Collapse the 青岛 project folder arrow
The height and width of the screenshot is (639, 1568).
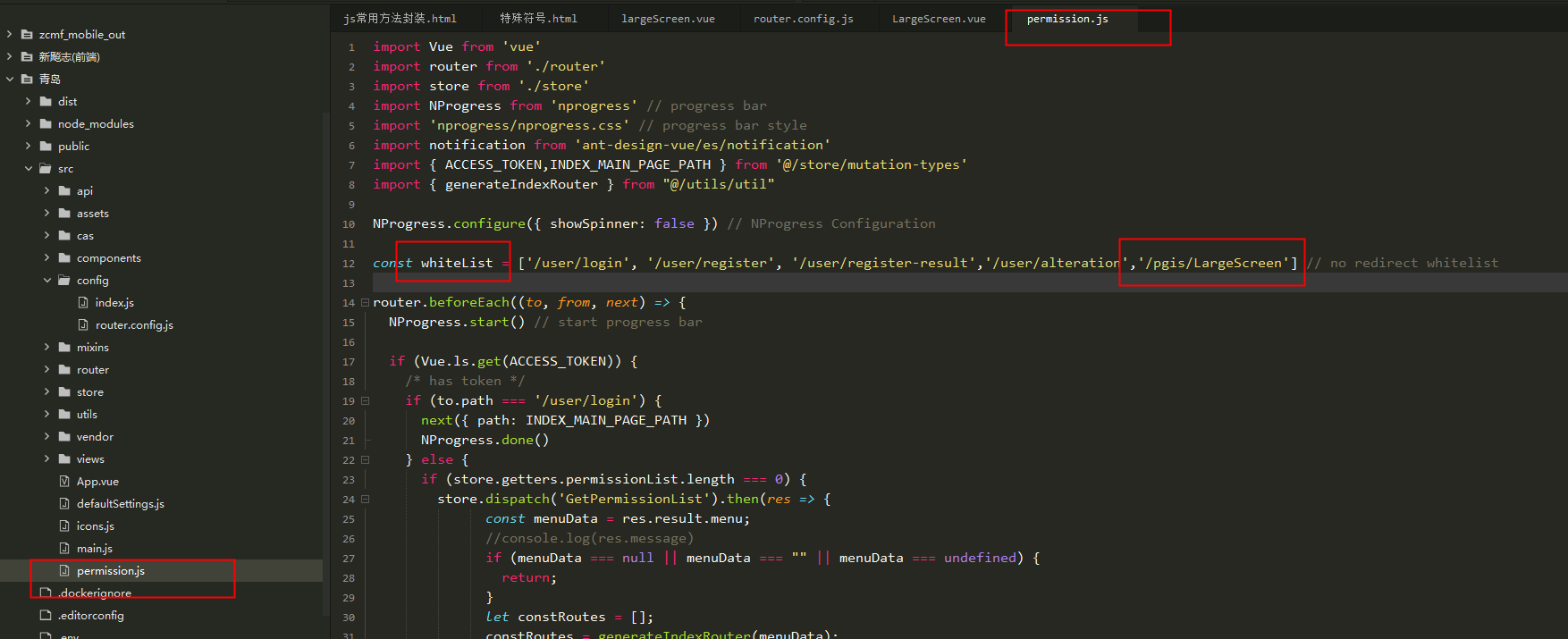coord(9,79)
